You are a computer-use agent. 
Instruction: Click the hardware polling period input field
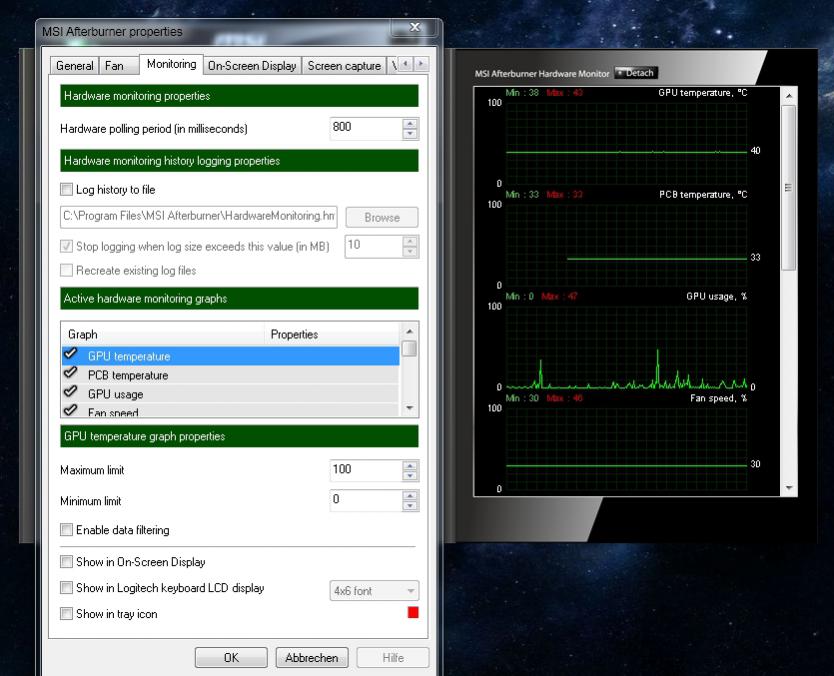pos(366,128)
